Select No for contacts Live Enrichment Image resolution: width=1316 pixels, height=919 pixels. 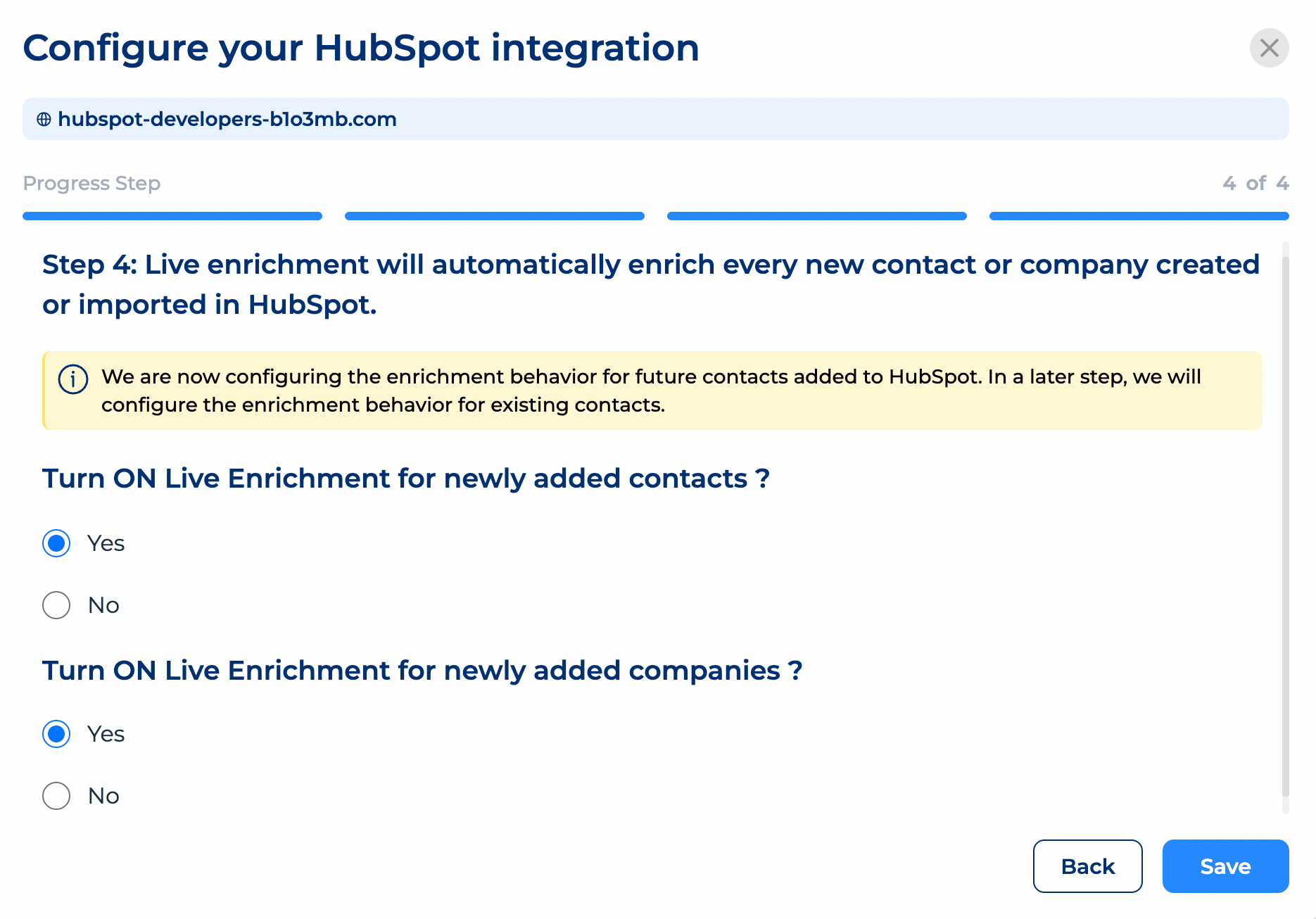tap(56, 605)
